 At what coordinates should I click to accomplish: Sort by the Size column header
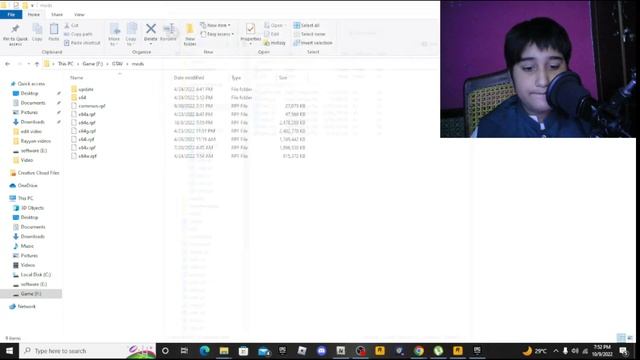tap(283, 78)
